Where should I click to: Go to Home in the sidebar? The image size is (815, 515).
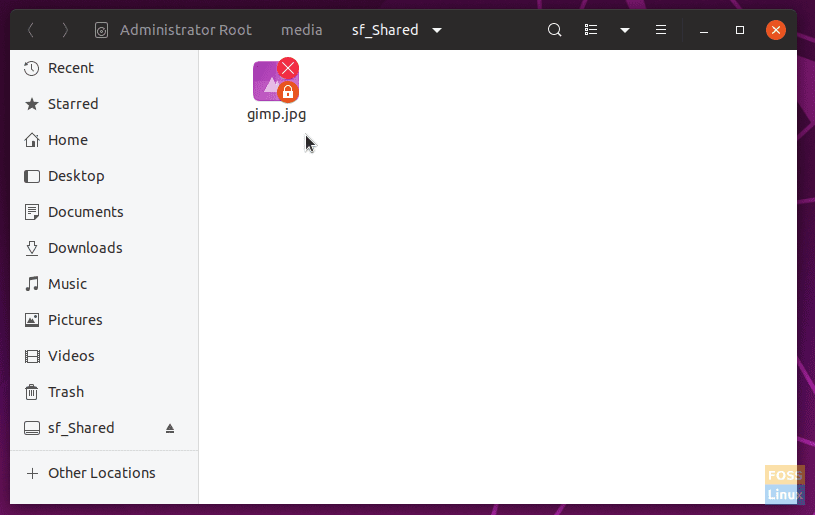point(104,140)
